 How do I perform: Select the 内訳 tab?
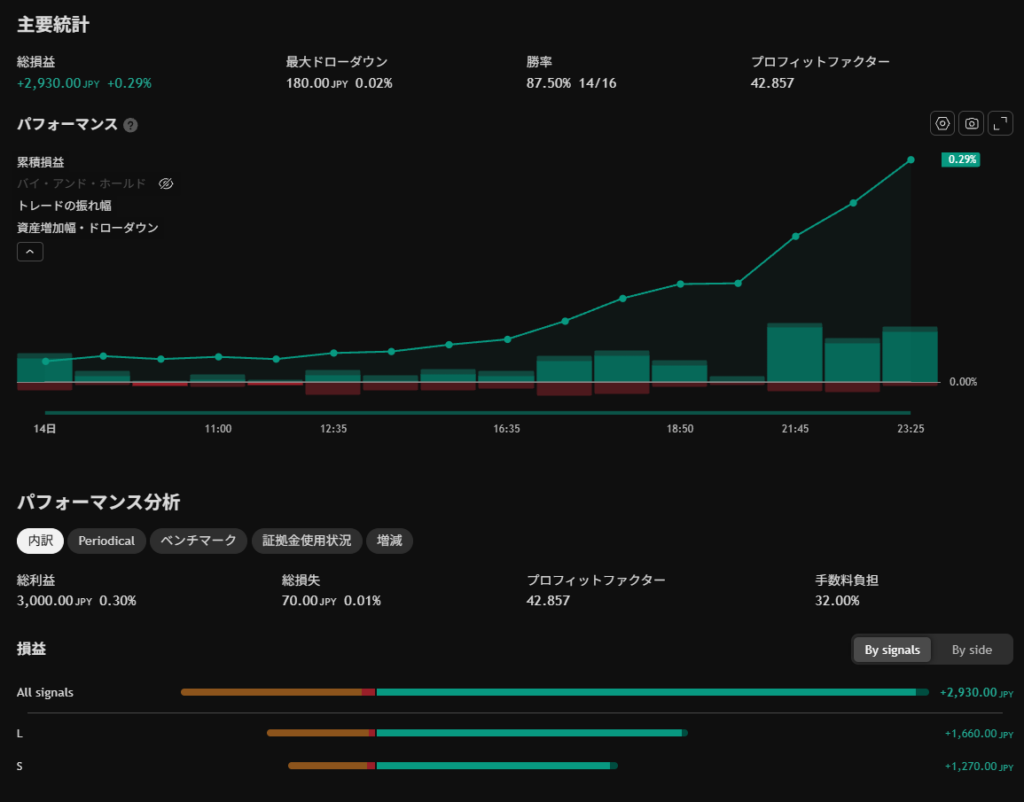point(40,541)
